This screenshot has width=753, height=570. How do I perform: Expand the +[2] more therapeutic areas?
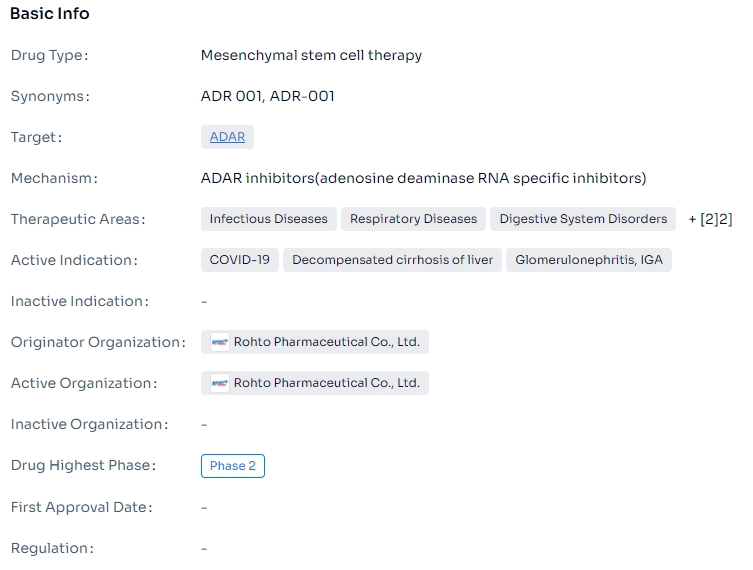710,219
